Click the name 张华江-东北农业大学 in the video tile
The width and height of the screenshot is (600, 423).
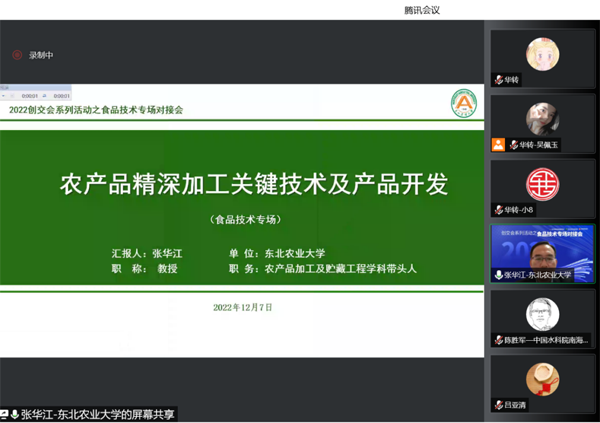[x=538, y=275]
